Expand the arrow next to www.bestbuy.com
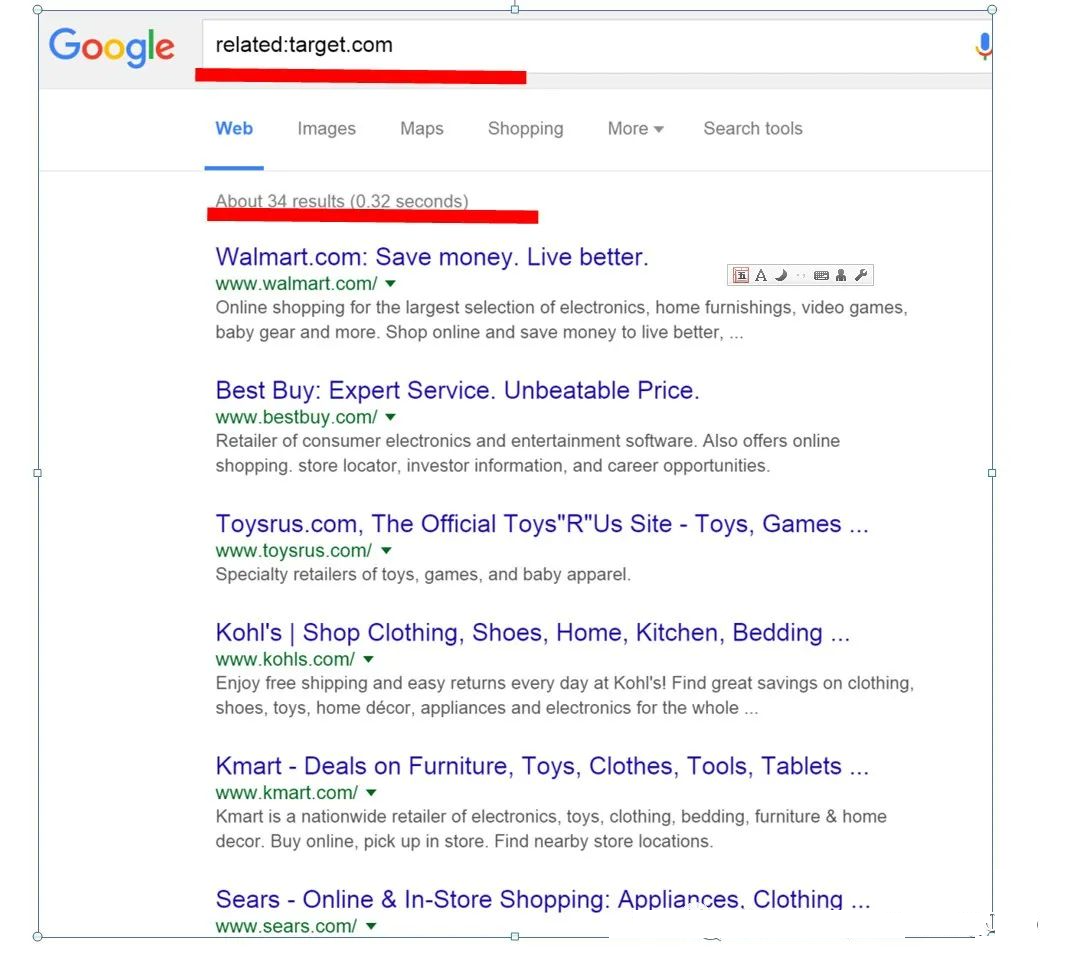Image resolution: width=1073 pixels, height=972 pixels. point(390,417)
